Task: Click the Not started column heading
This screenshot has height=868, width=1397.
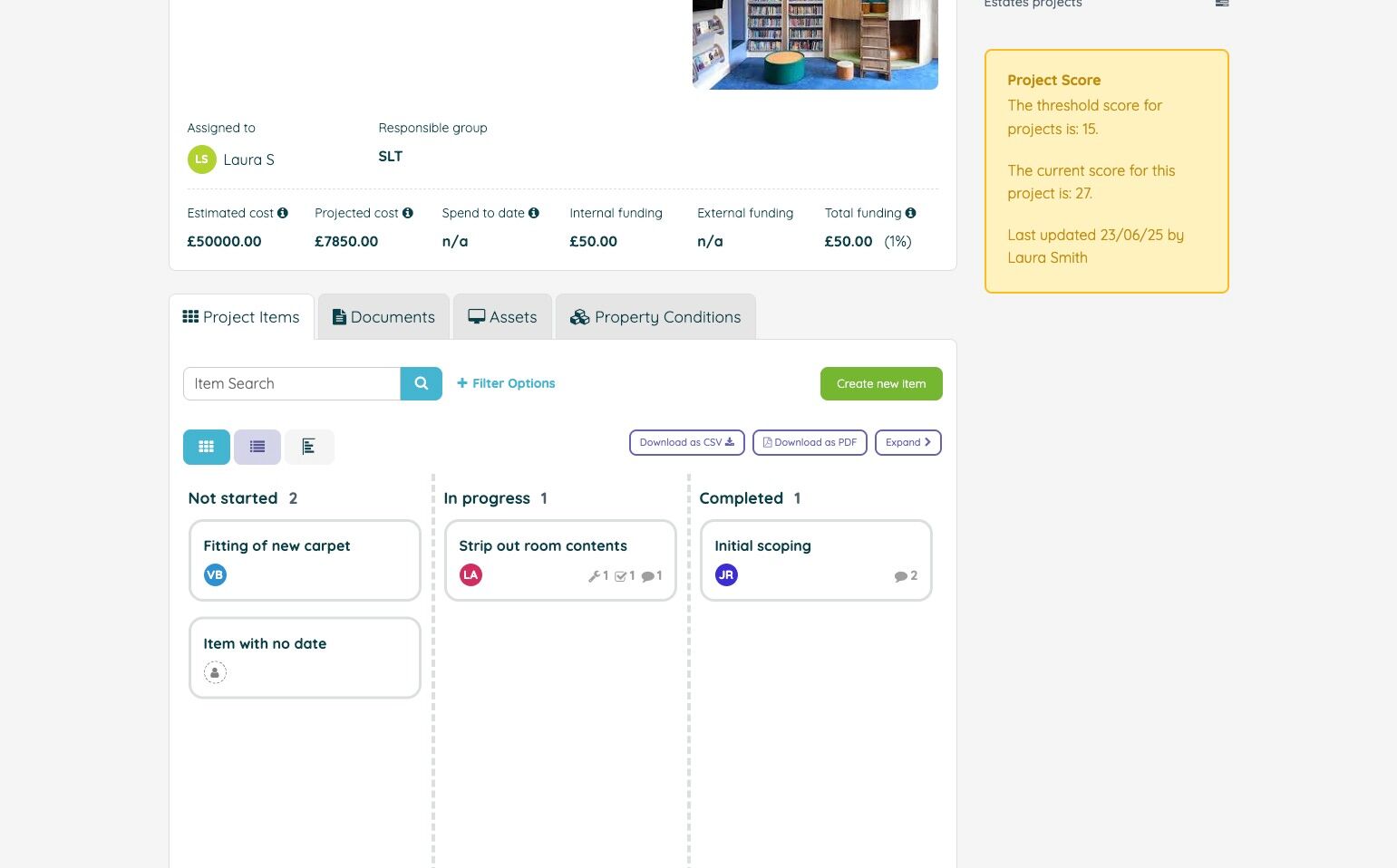Action: click(x=233, y=498)
